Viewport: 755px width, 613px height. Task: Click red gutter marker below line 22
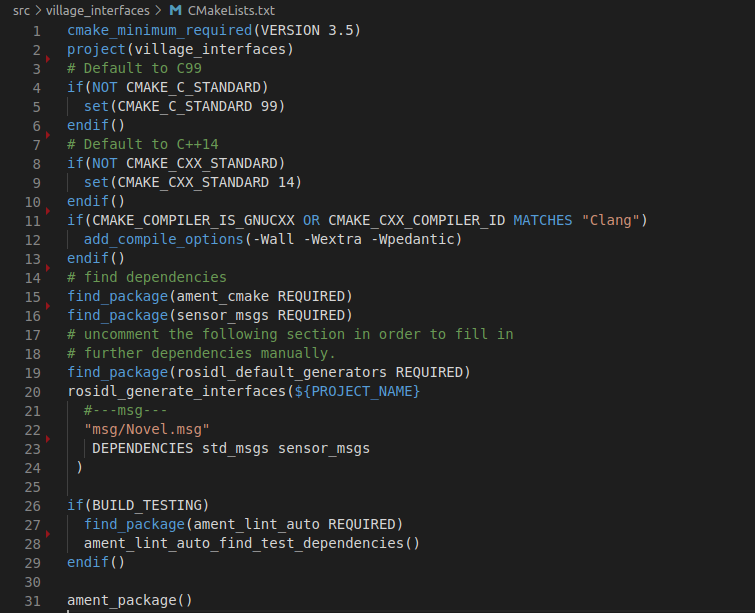(x=47, y=439)
